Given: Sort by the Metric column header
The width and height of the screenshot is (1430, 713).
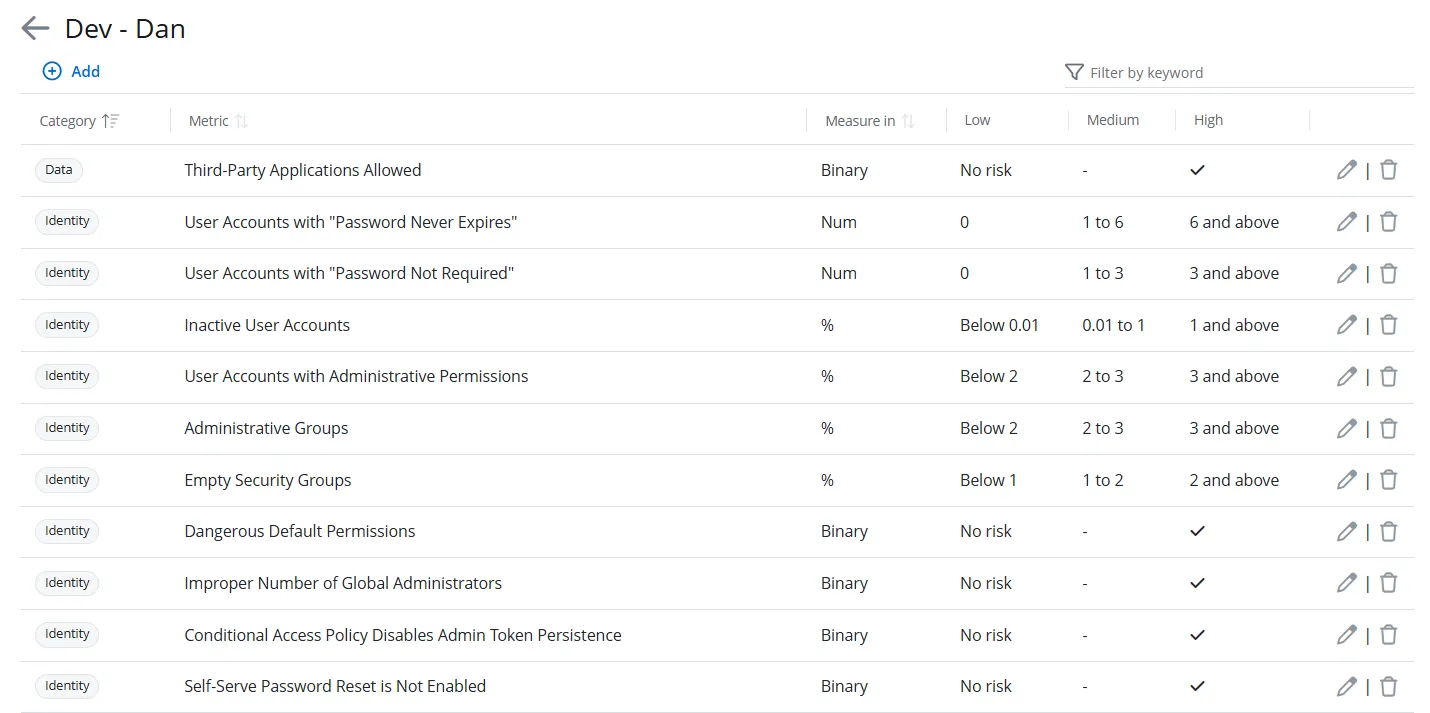Looking at the screenshot, I should tap(218, 121).
